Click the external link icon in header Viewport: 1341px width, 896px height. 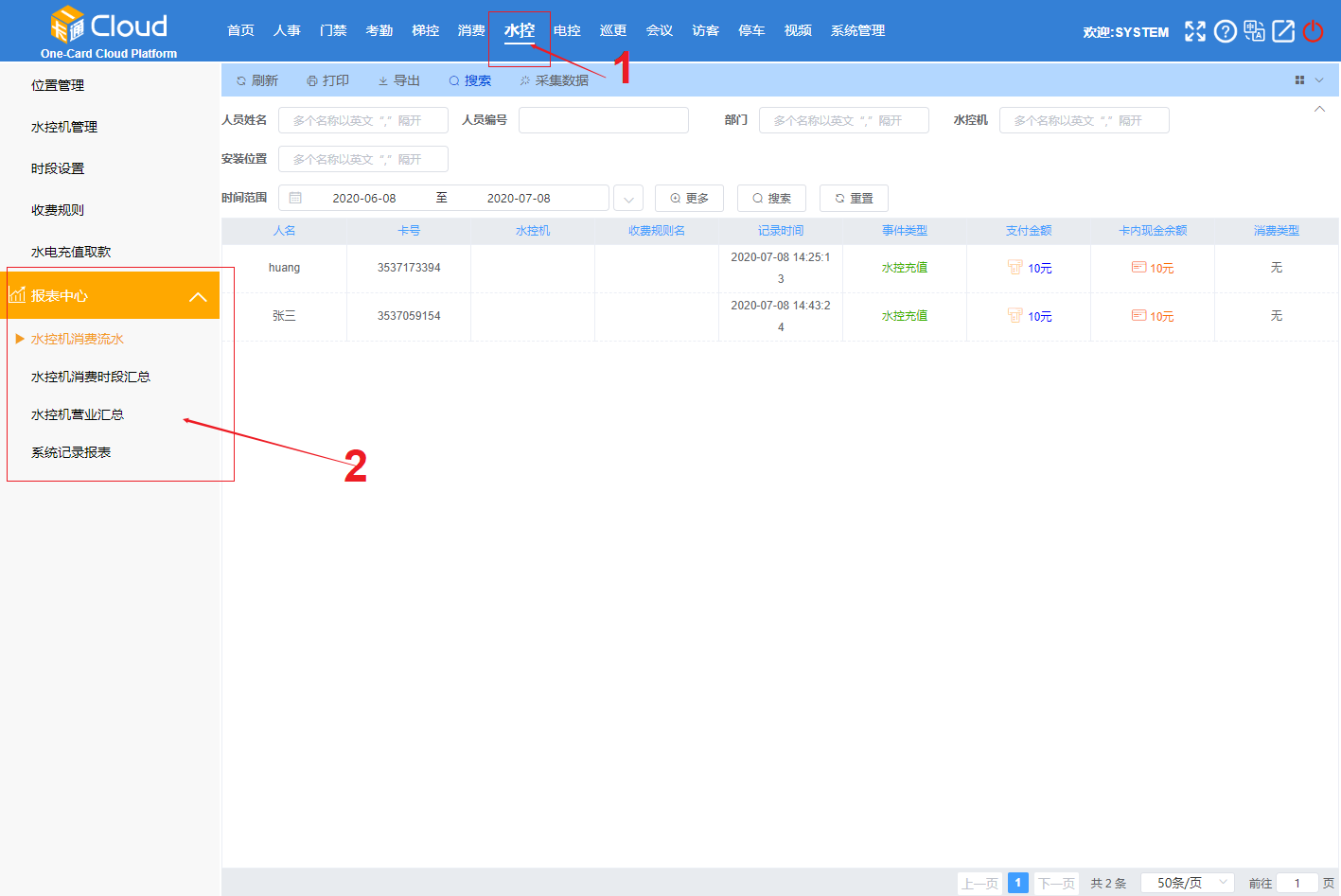click(1283, 31)
